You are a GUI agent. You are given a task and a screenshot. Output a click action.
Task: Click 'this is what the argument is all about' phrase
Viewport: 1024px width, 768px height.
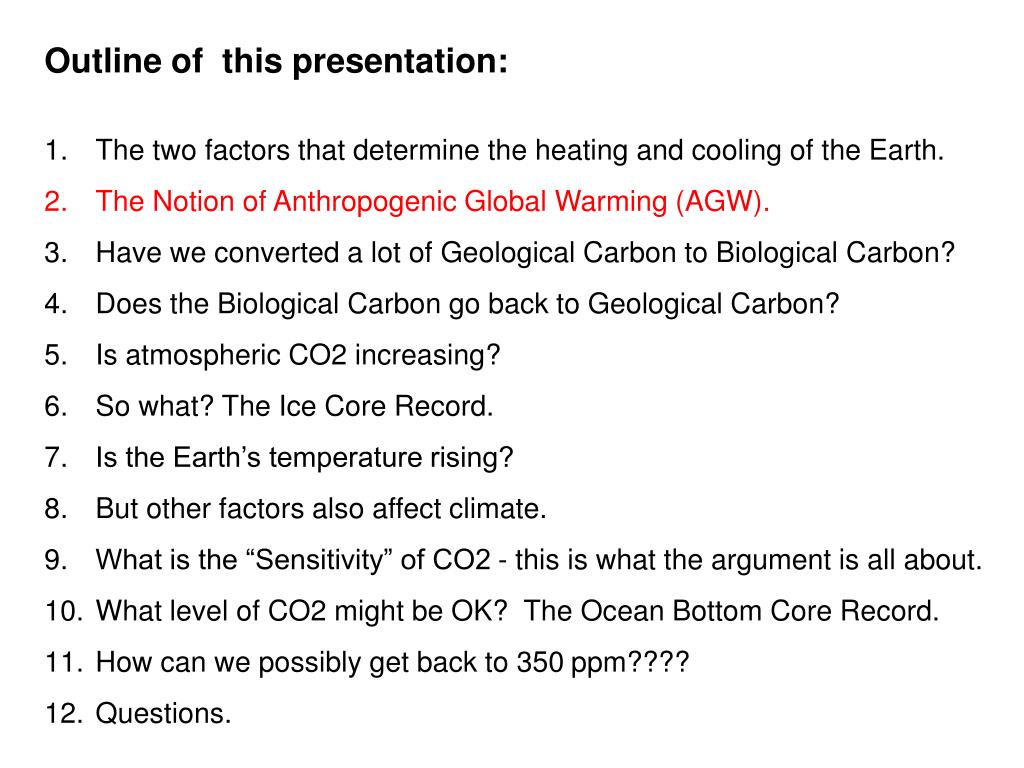(748, 560)
